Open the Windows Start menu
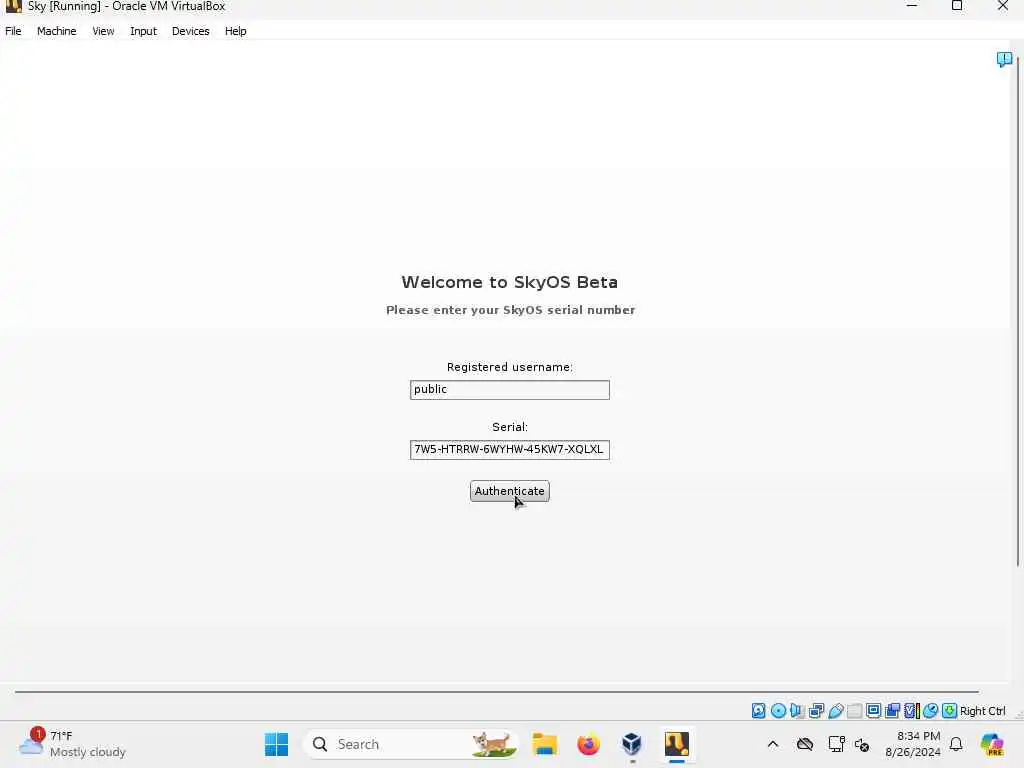This screenshot has height=768, width=1024. click(276, 744)
